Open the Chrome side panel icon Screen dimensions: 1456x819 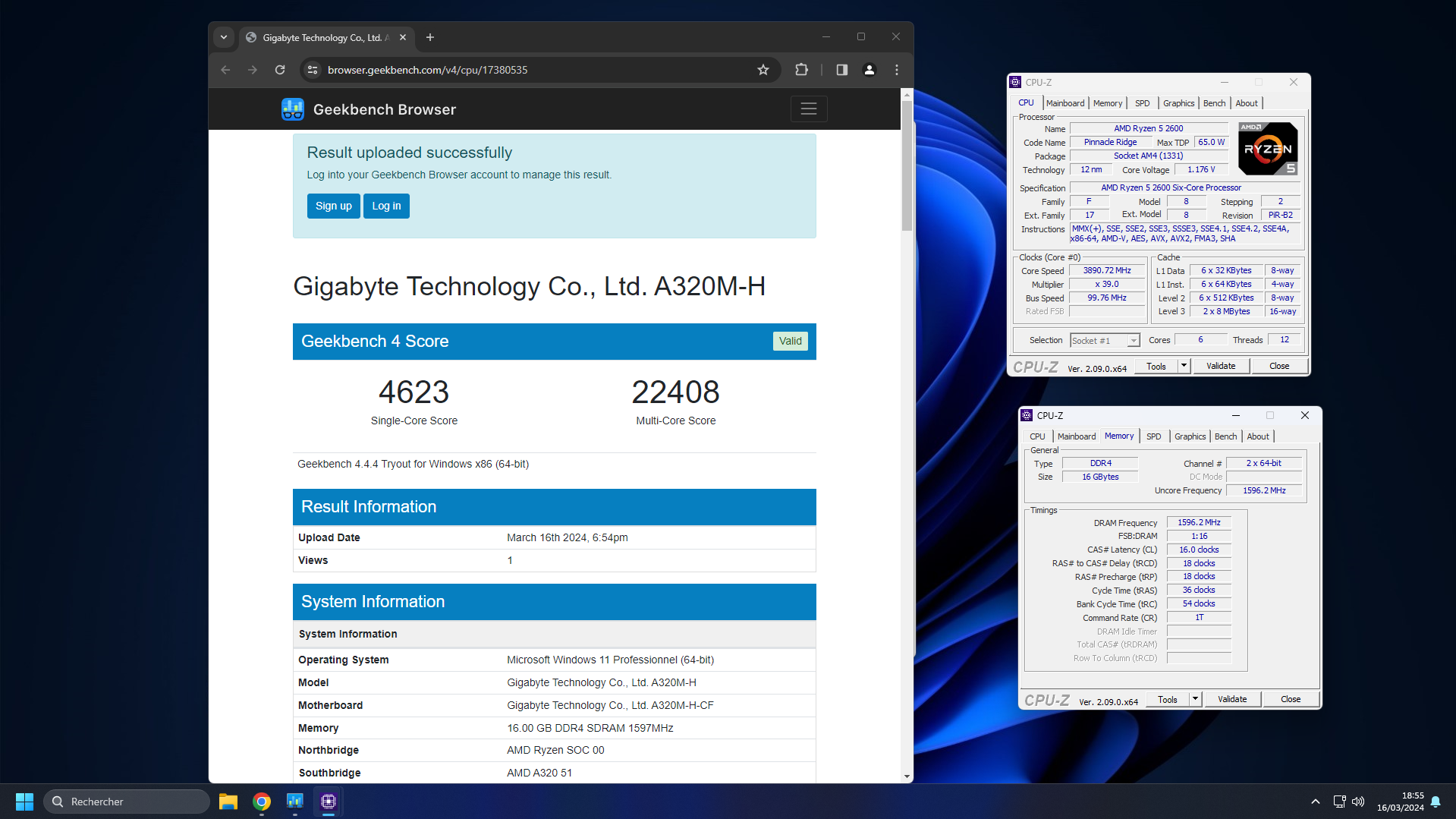pos(842,70)
